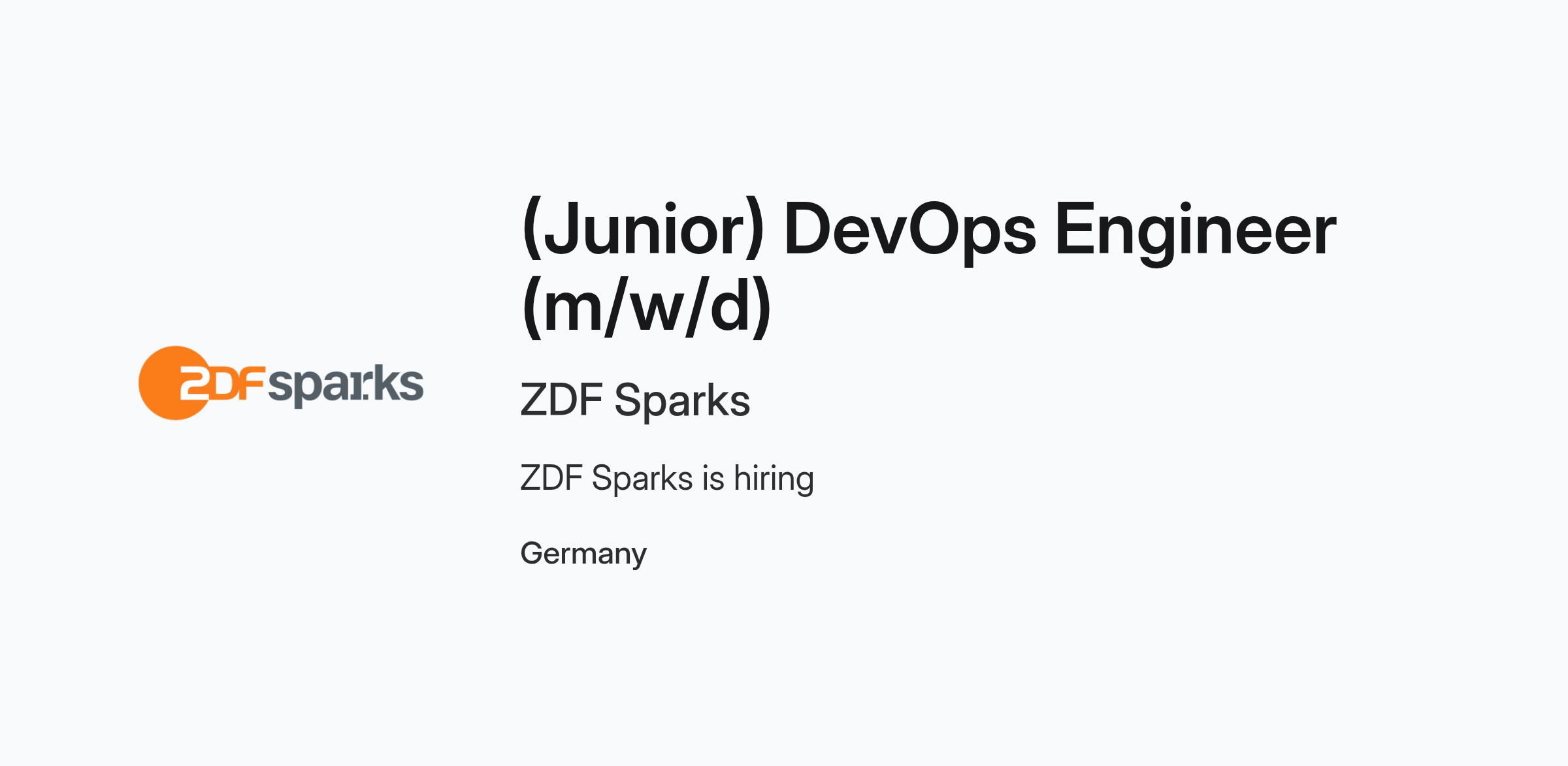Click 'Sparks' in the company name heading

(x=682, y=400)
